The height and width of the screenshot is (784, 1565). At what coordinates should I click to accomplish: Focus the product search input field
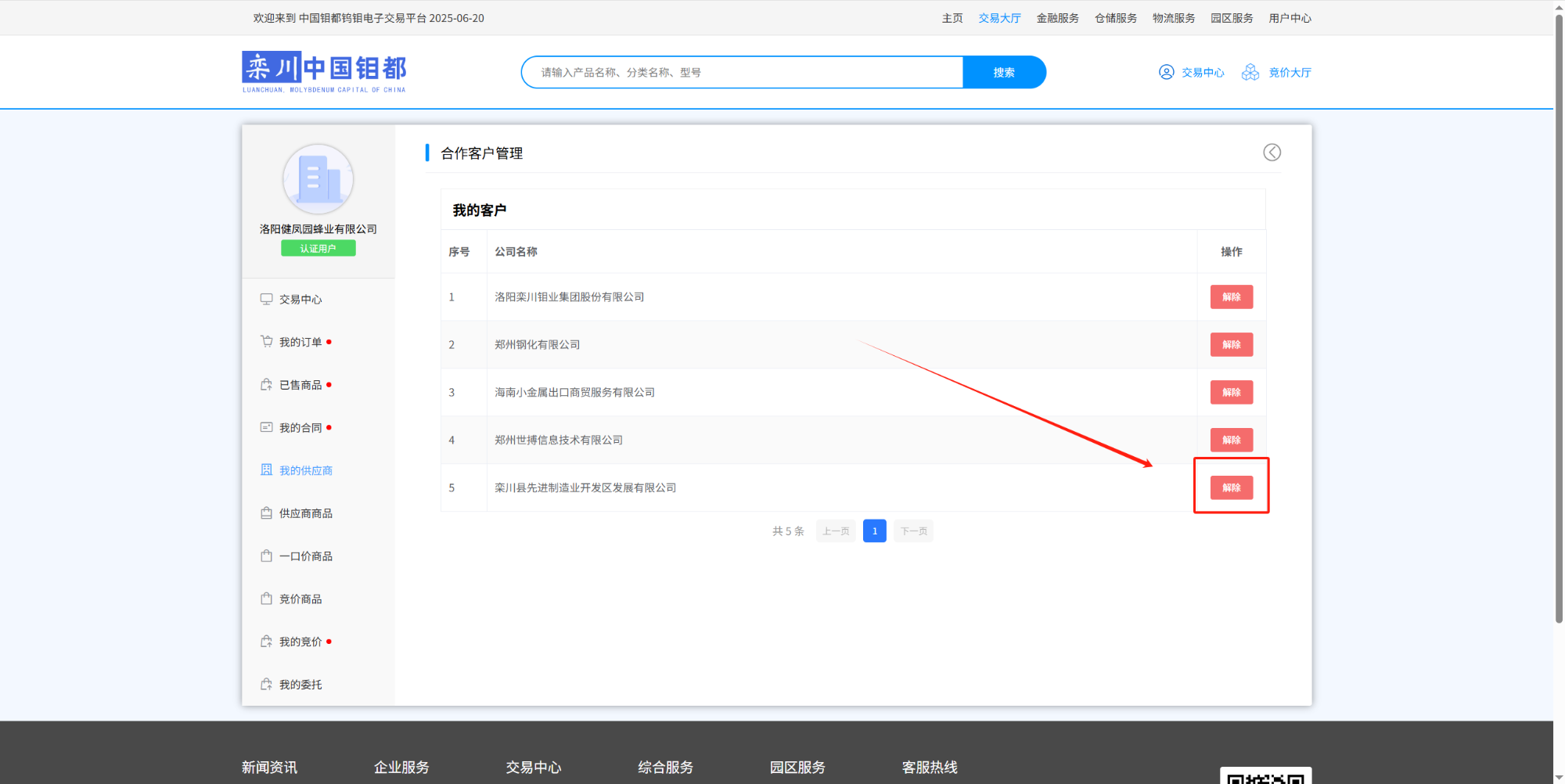[x=743, y=72]
